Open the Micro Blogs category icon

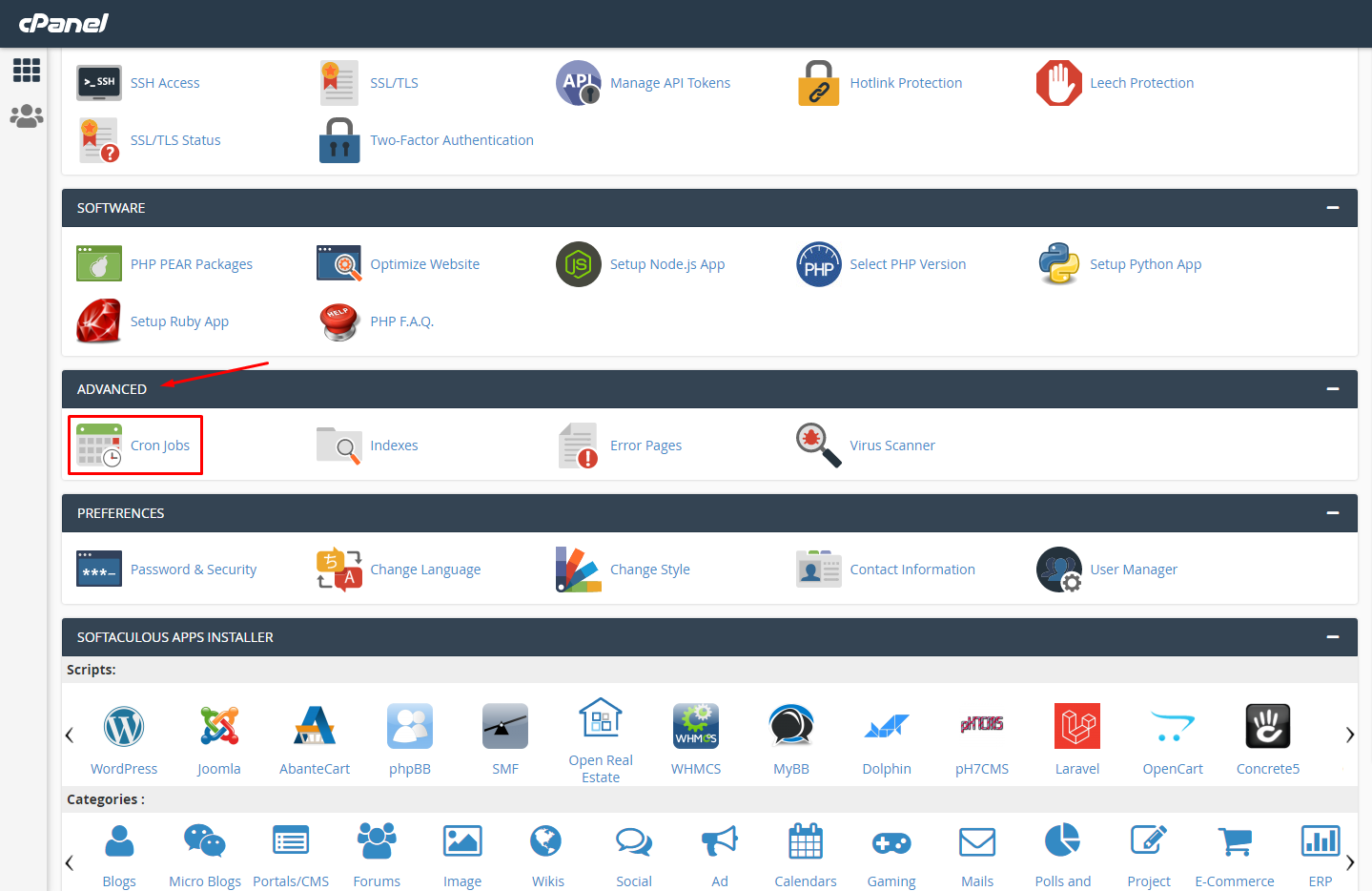(x=205, y=841)
